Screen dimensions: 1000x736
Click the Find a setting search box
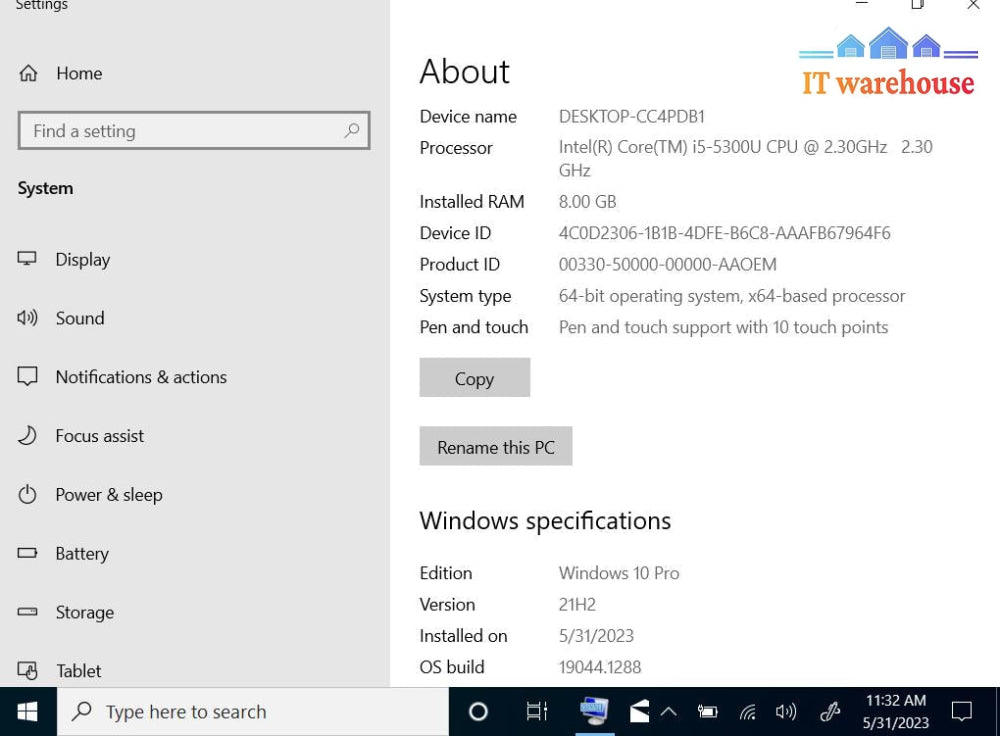tap(180, 131)
